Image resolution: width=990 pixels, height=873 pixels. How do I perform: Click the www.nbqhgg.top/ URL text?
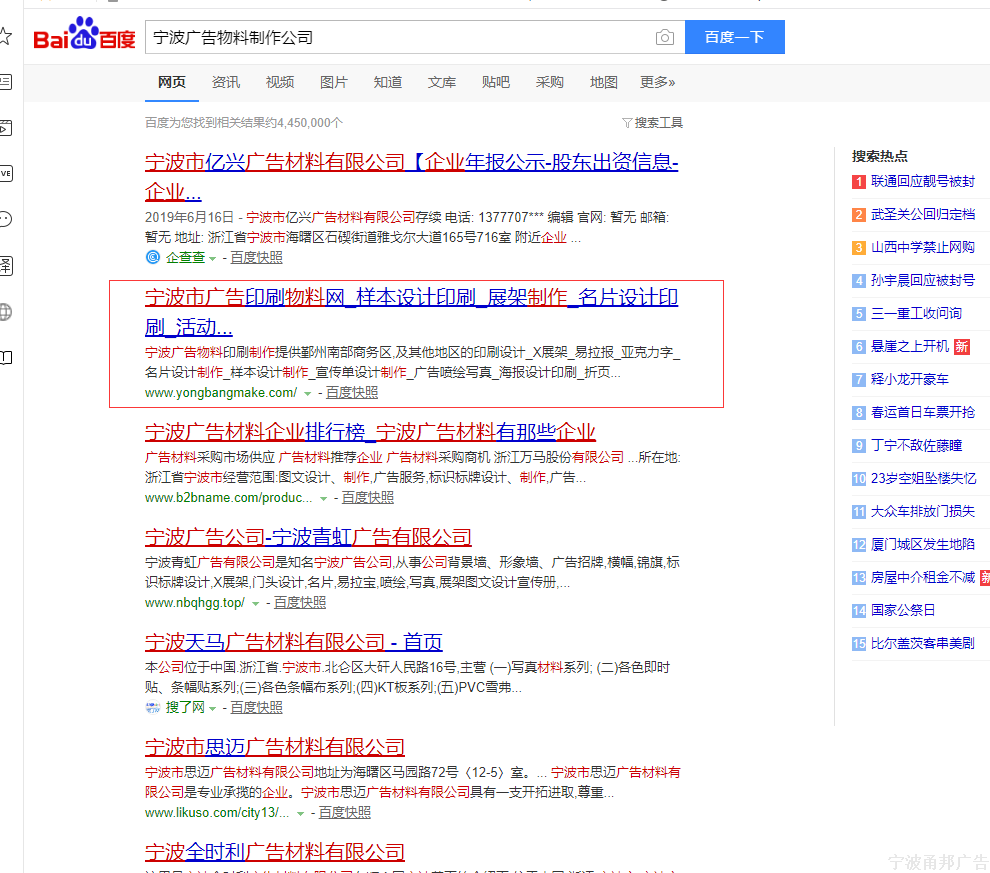[195, 603]
